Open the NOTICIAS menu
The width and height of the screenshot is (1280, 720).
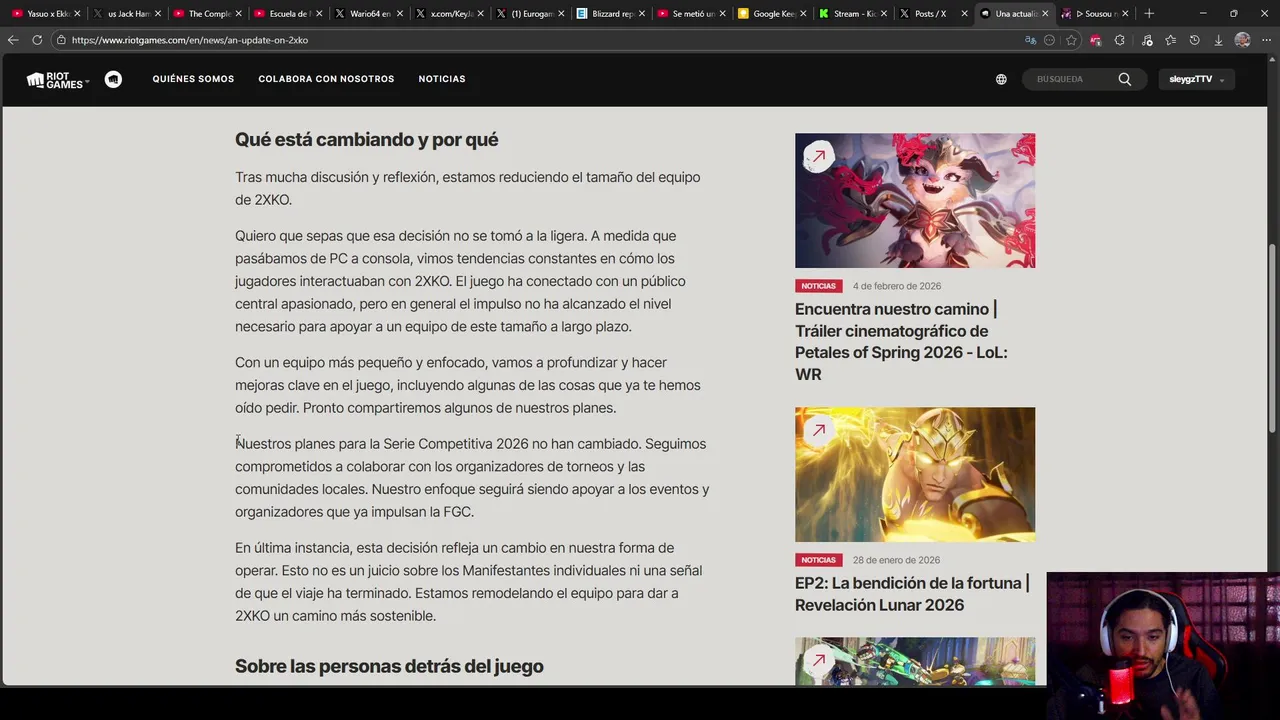pyautogui.click(x=442, y=79)
